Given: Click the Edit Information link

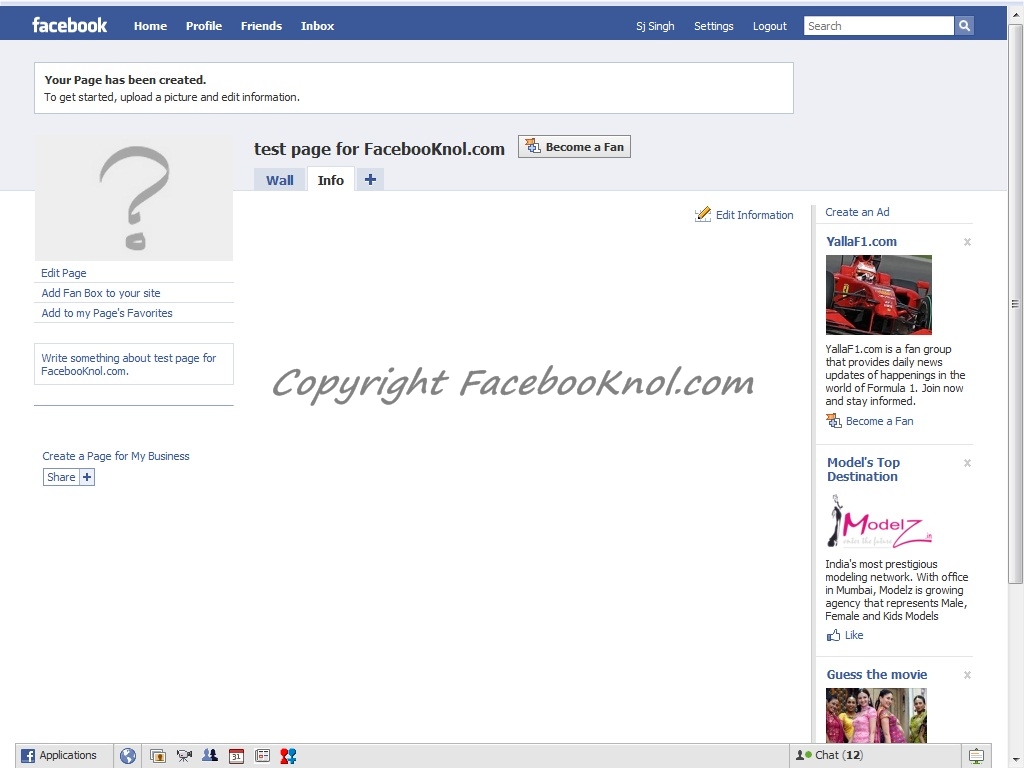Looking at the screenshot, I should [x=754, y=215].
